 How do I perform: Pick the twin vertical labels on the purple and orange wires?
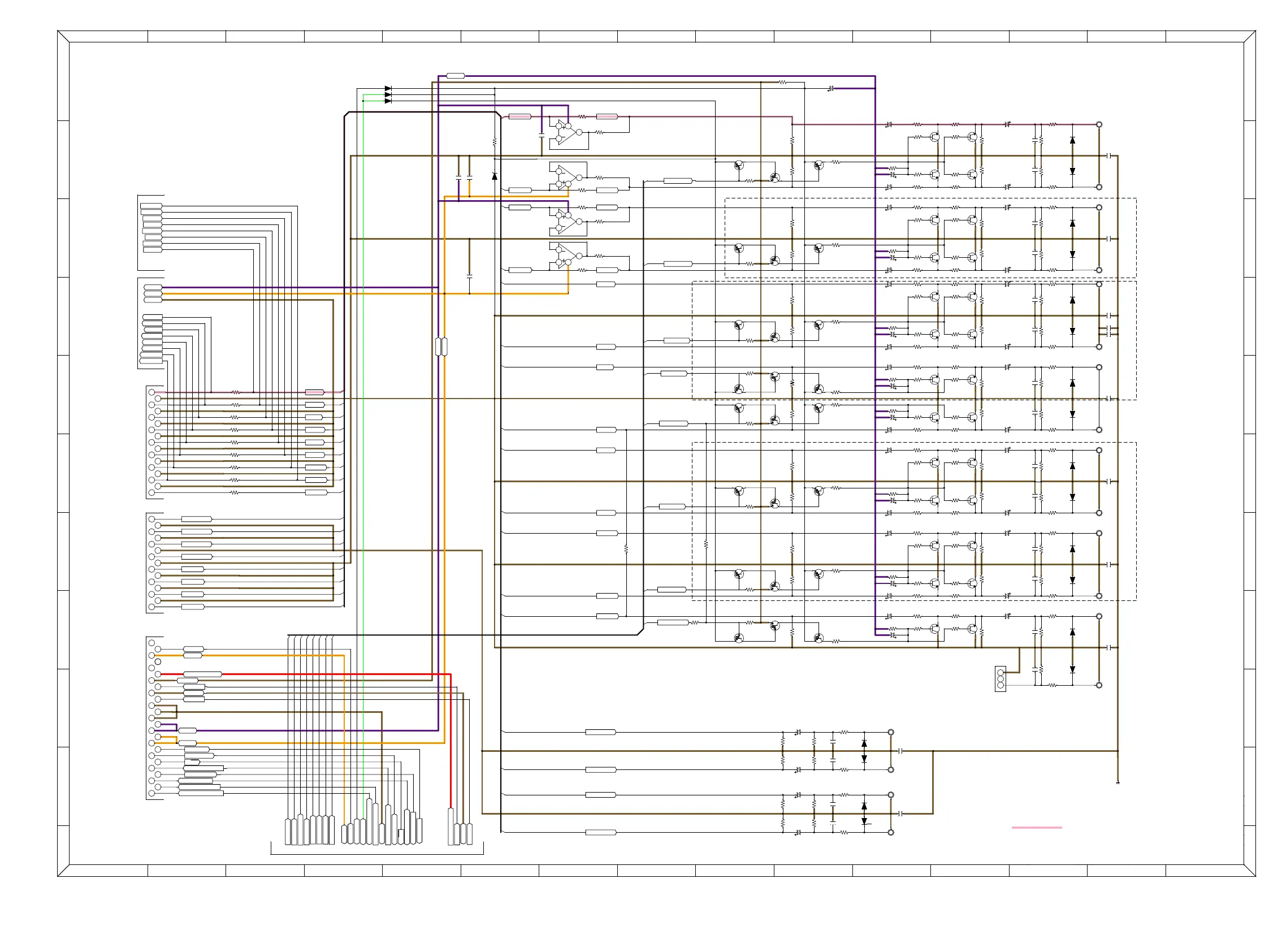point(441,347)
